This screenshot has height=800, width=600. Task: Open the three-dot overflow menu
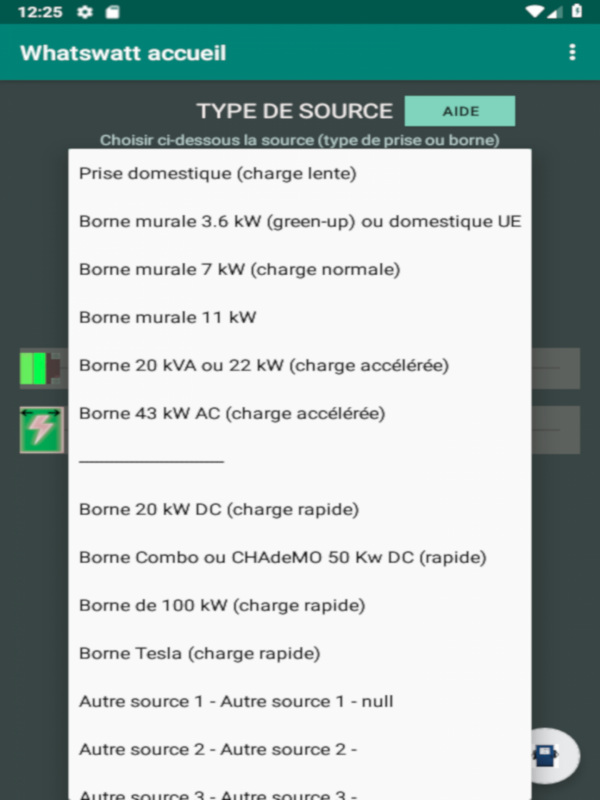[x=572, y=52]
